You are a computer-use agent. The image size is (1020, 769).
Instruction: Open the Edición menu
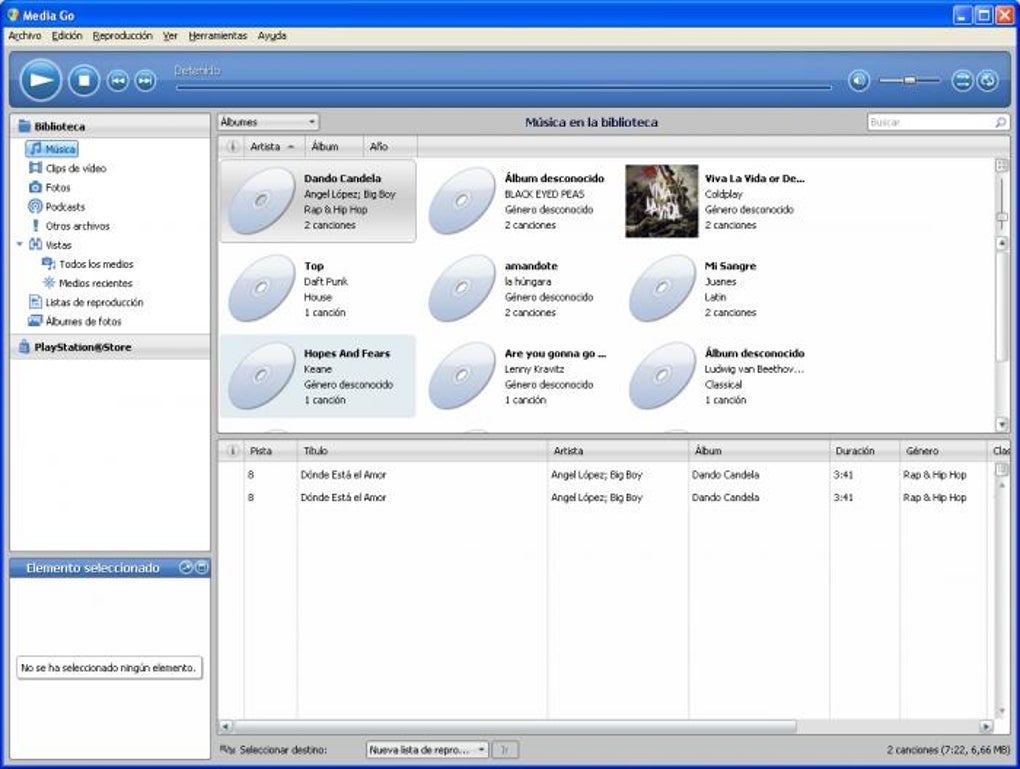[67, 36]
